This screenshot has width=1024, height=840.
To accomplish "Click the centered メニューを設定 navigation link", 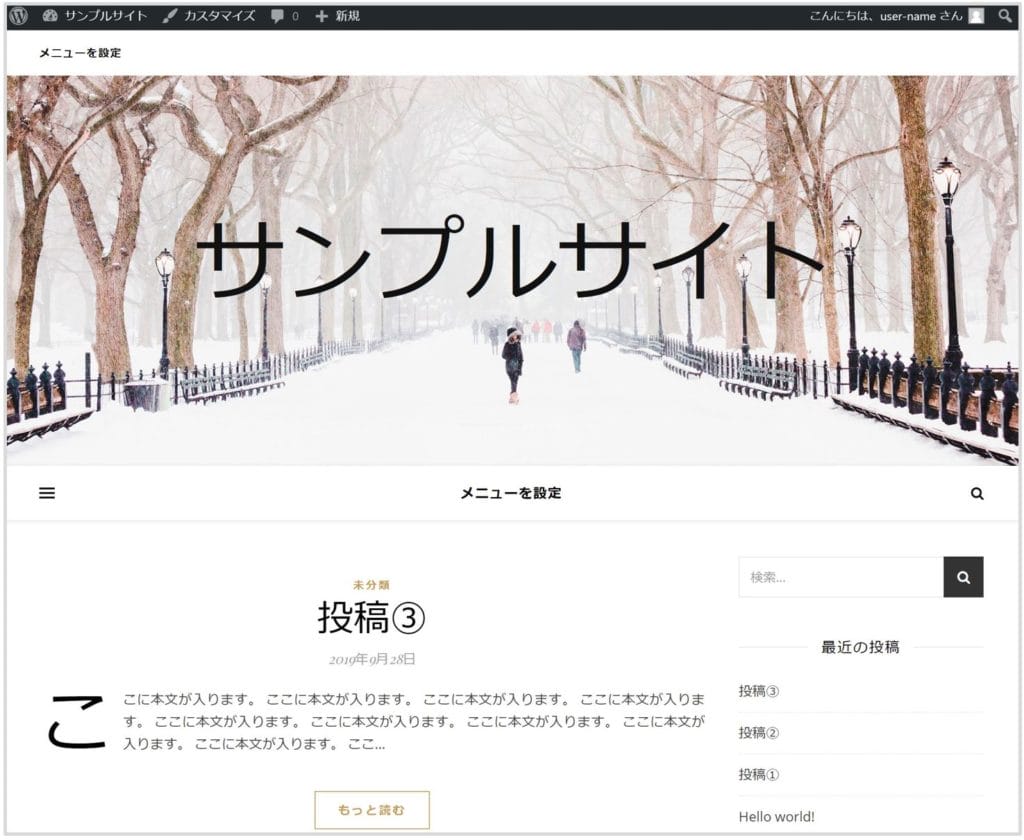I will point(510,493).
